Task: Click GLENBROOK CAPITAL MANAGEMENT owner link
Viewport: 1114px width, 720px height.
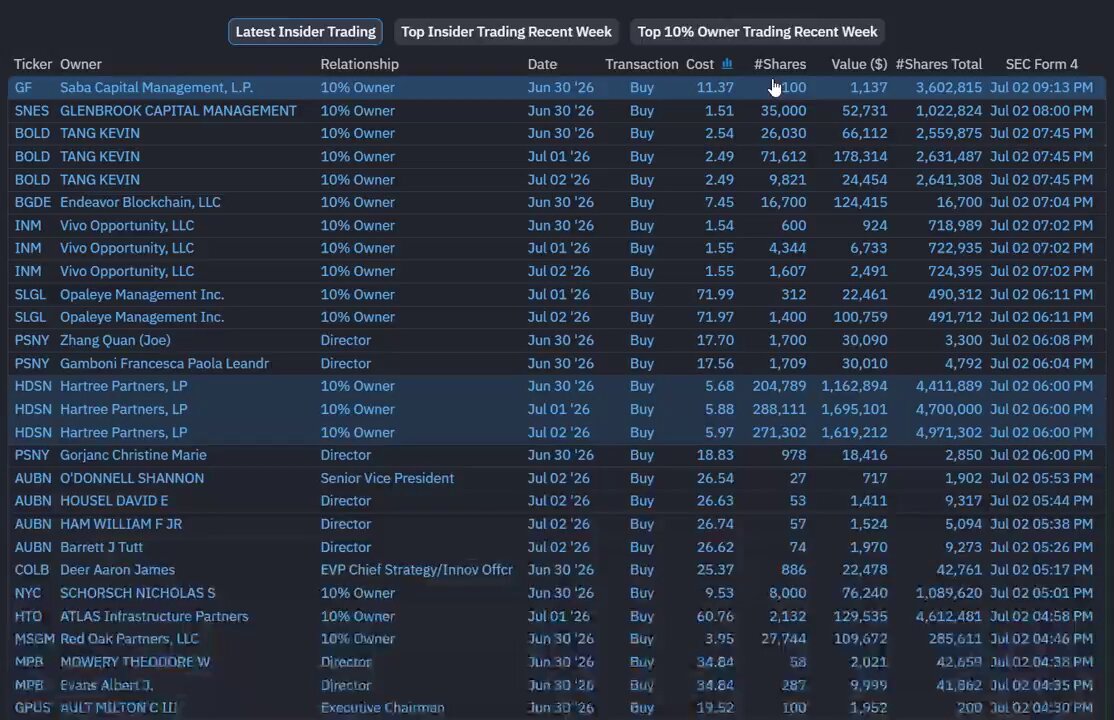Action: 178,111
